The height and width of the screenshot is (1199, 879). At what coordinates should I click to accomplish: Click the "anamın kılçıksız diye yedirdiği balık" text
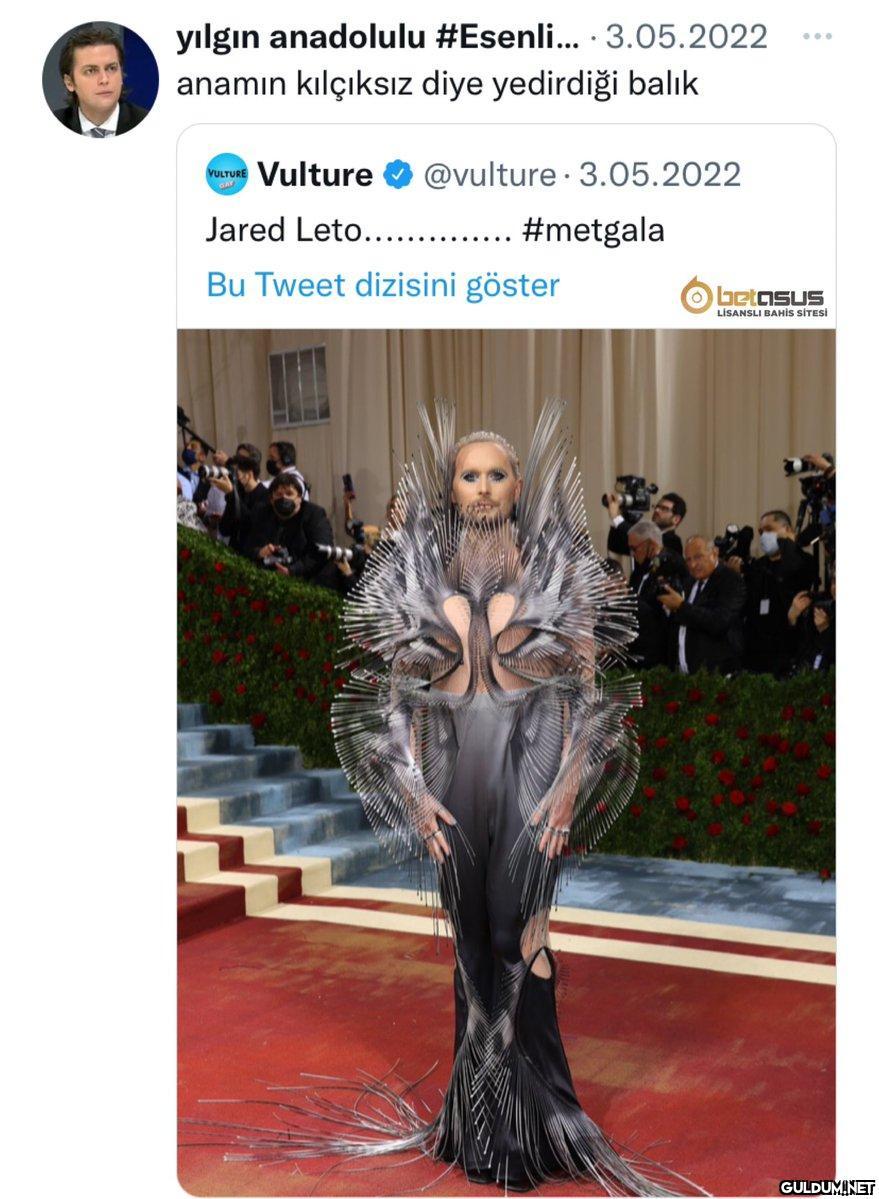(x=437, y=85)
